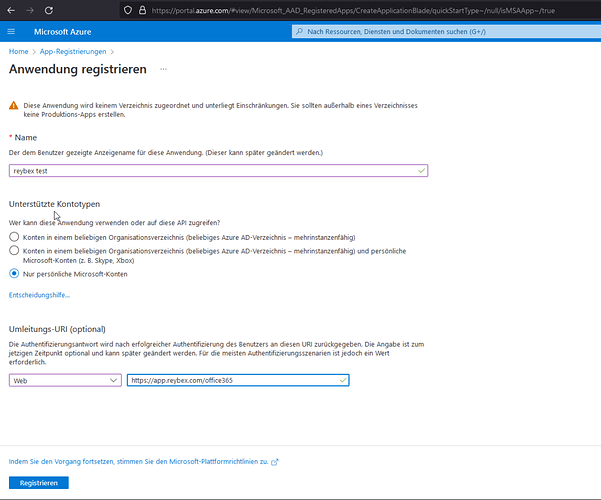Go to Home in the breadcrumb
The width and height of the screenshot is (601, 500).
click(18, 51)
